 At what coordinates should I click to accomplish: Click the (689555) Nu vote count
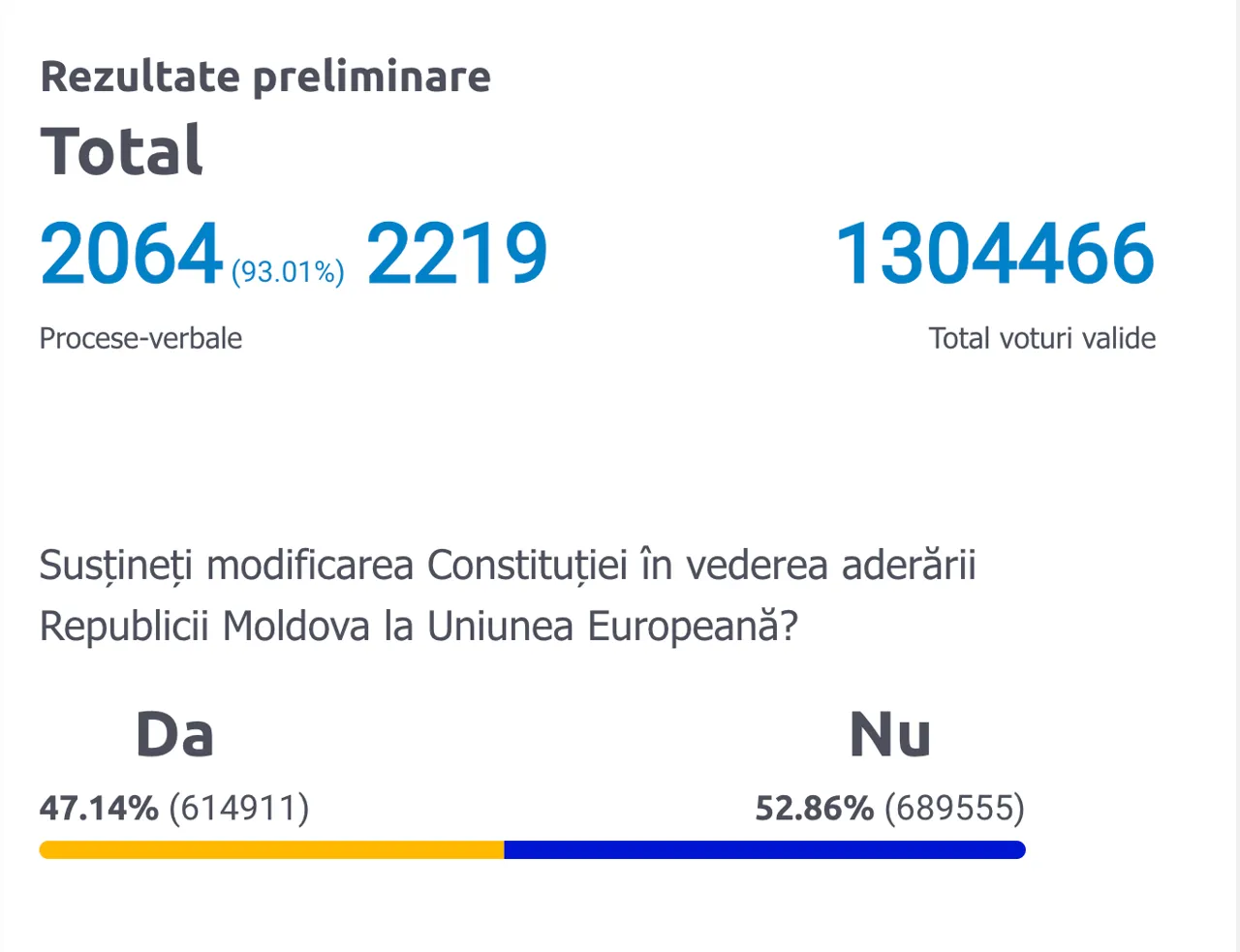pyautogui.click(x=954, y=808)
